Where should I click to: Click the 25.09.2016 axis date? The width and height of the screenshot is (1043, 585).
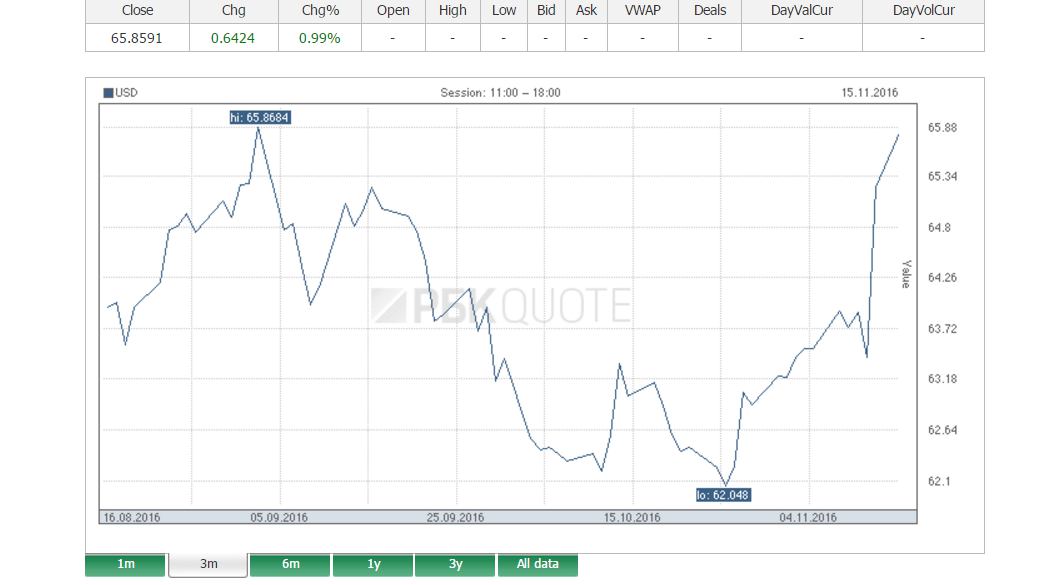point(455,518)
